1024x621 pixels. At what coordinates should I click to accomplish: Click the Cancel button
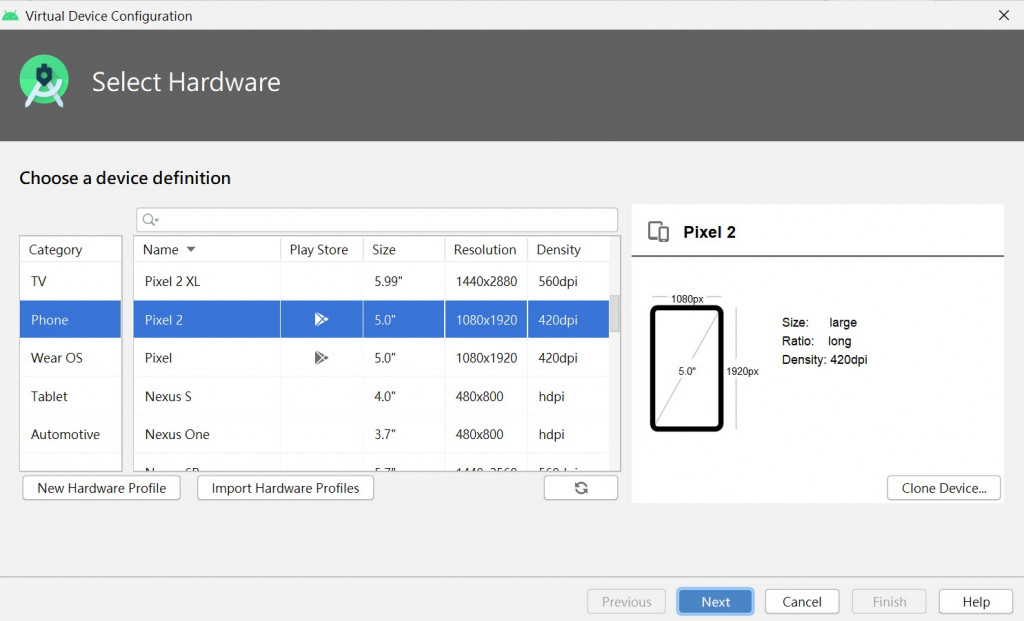[x=802, y=601]
